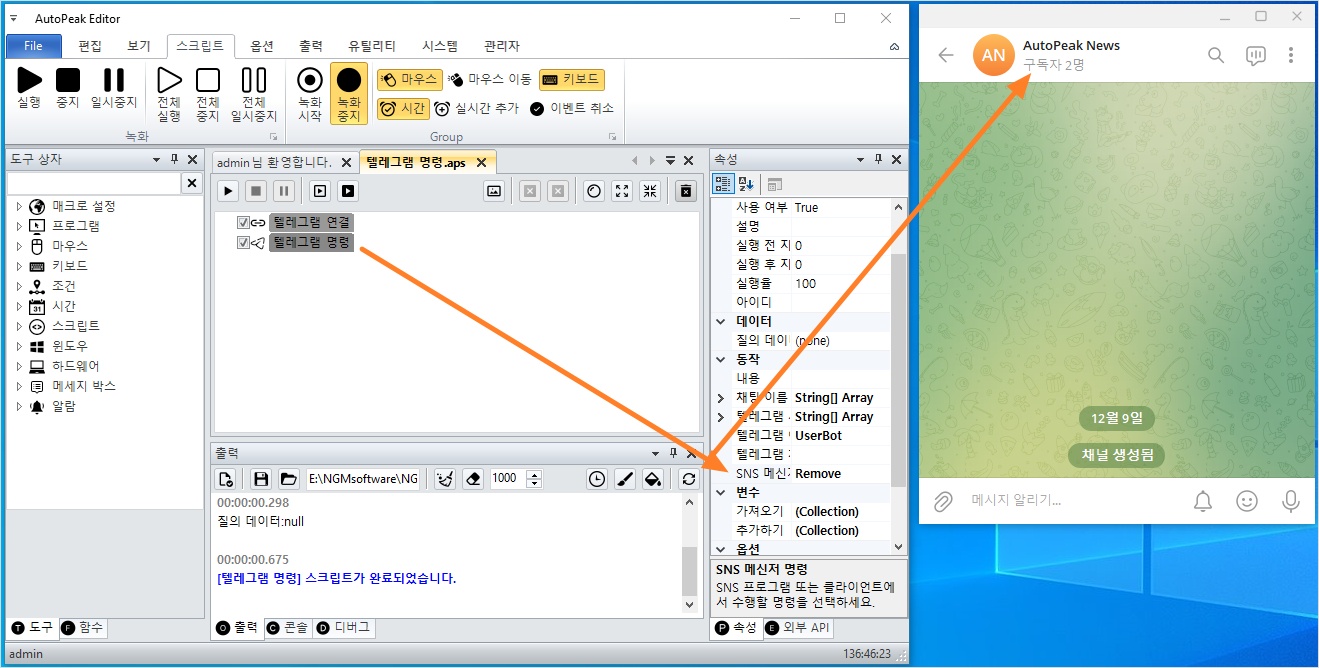Click the image icon in editor toolbar
The width and height of the screenshot is (1319, 668).
(x=493, y=191)
